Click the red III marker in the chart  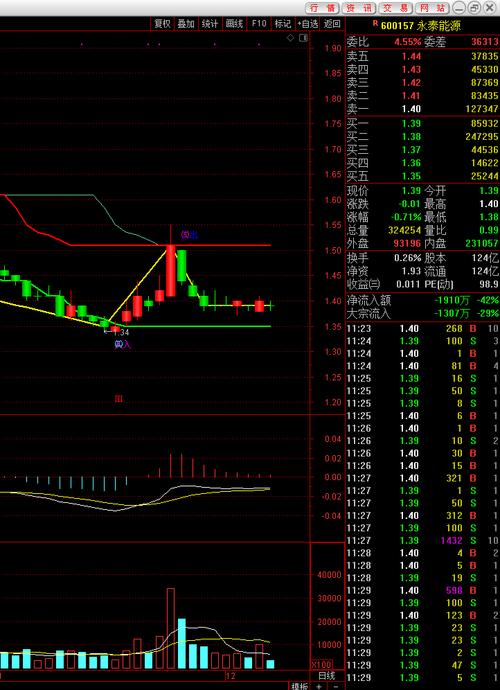tap(118, 399)
